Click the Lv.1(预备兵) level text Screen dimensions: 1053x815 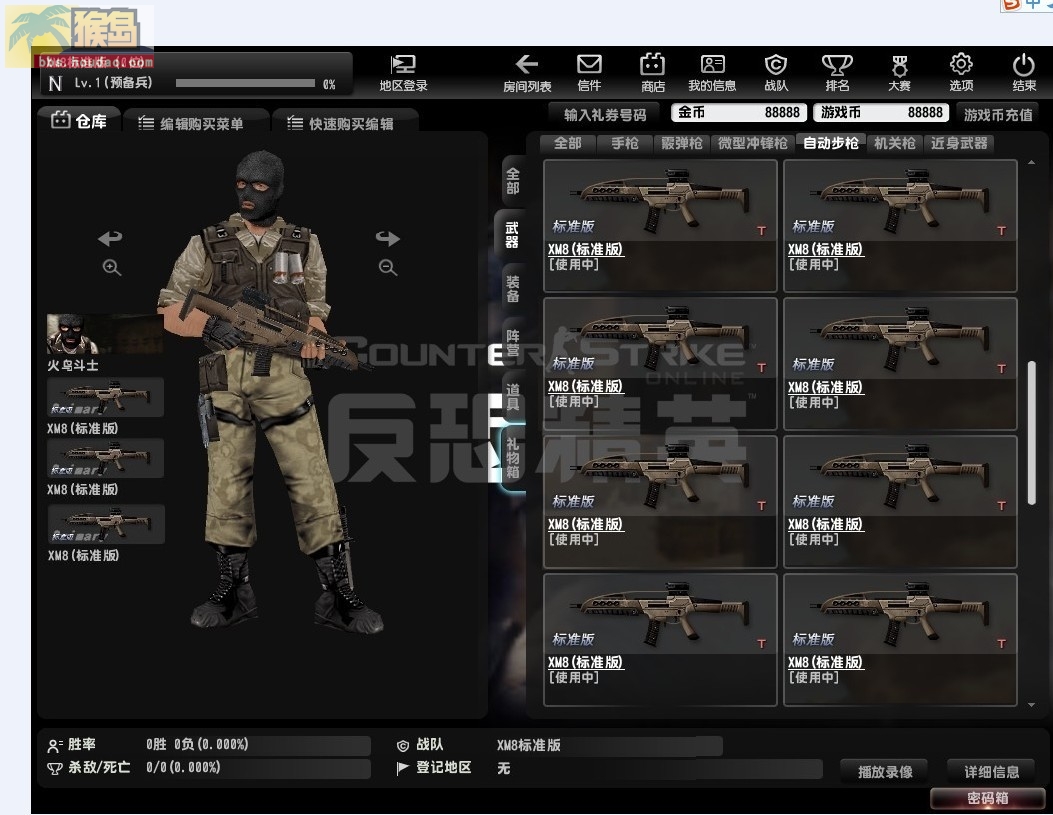(113, 83)
